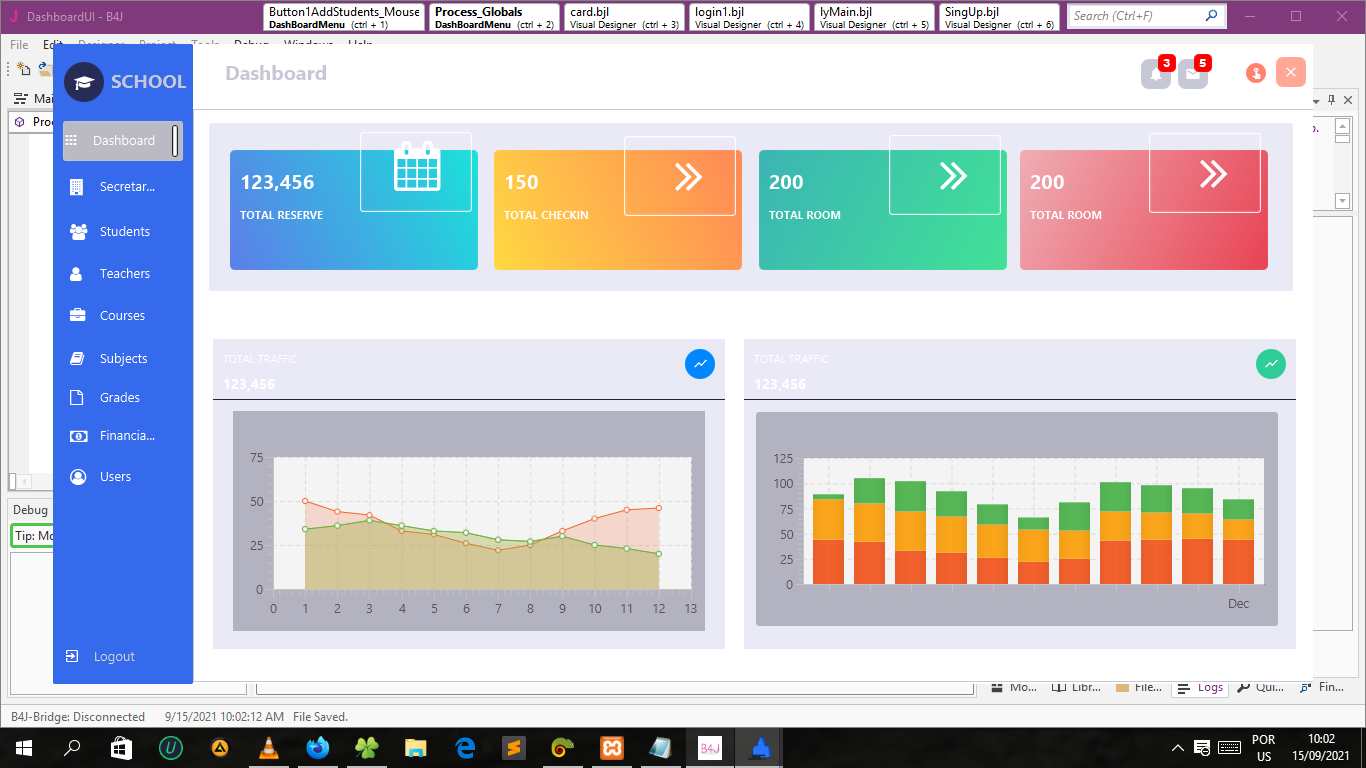Click the double-chevron on the Total Checkin card
The height and width of the screenshot is (768, 1366).
pyautogui.click(x=688, y=176)
